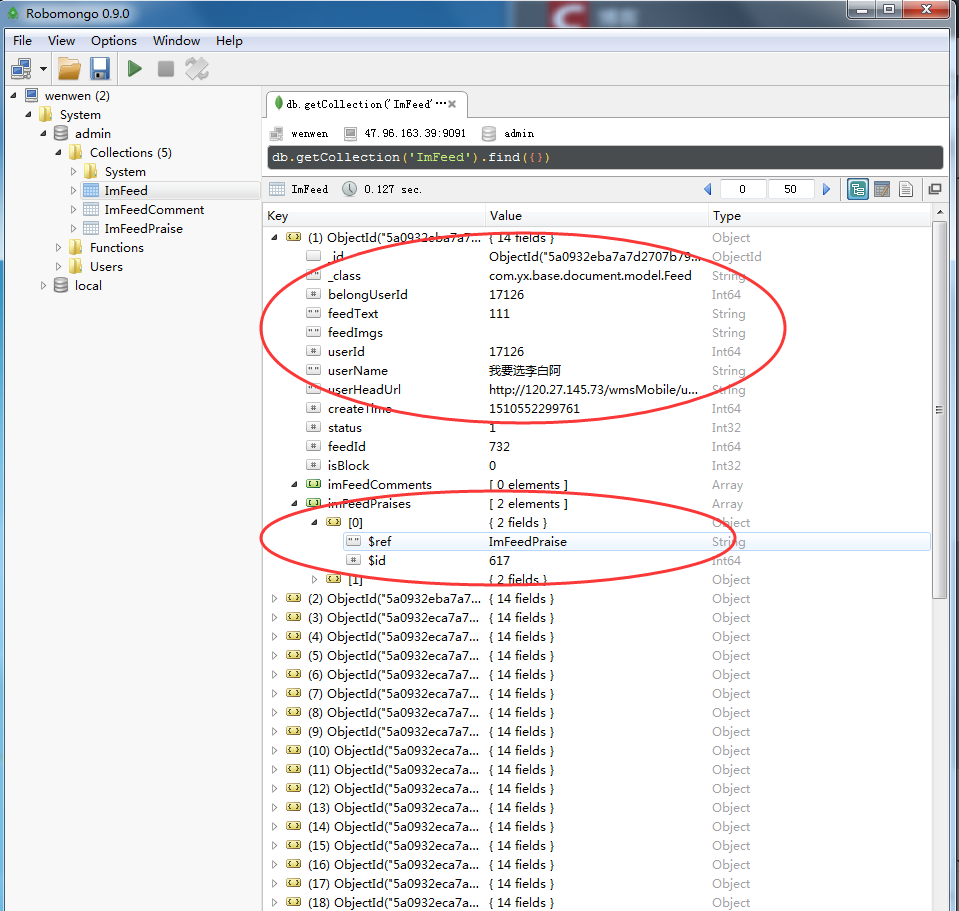Open the File menu

[23, 40]
